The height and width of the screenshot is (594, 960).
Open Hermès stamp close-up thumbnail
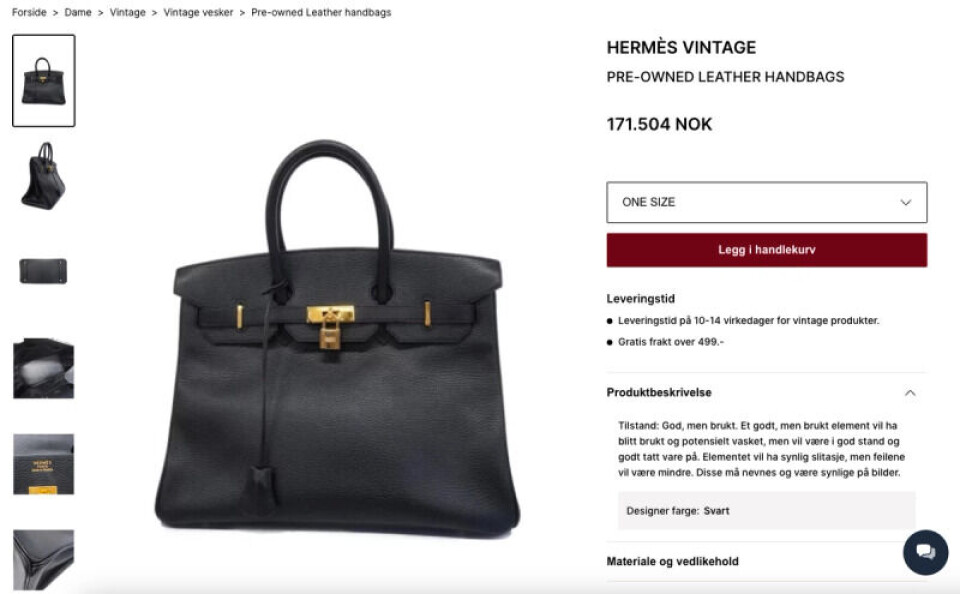pyautogui.click(x=43, y=464)
